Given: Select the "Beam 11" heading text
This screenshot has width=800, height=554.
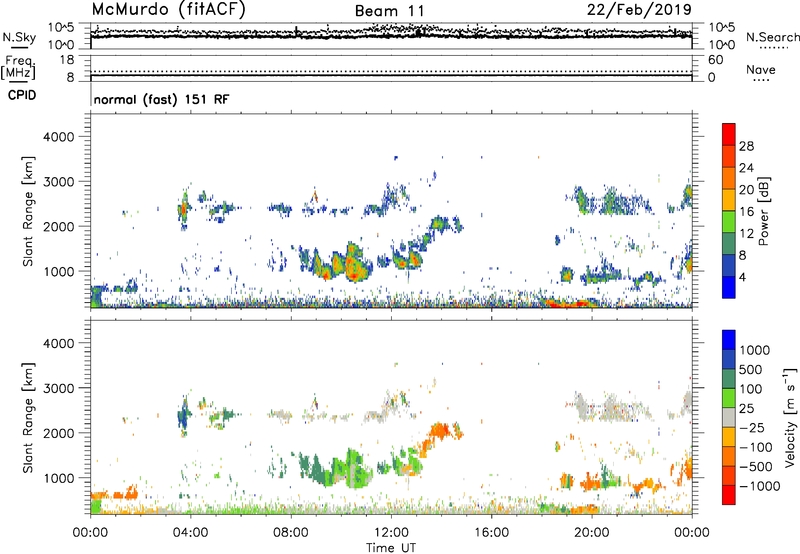Looking at the screenshot, I should (390, 11).
